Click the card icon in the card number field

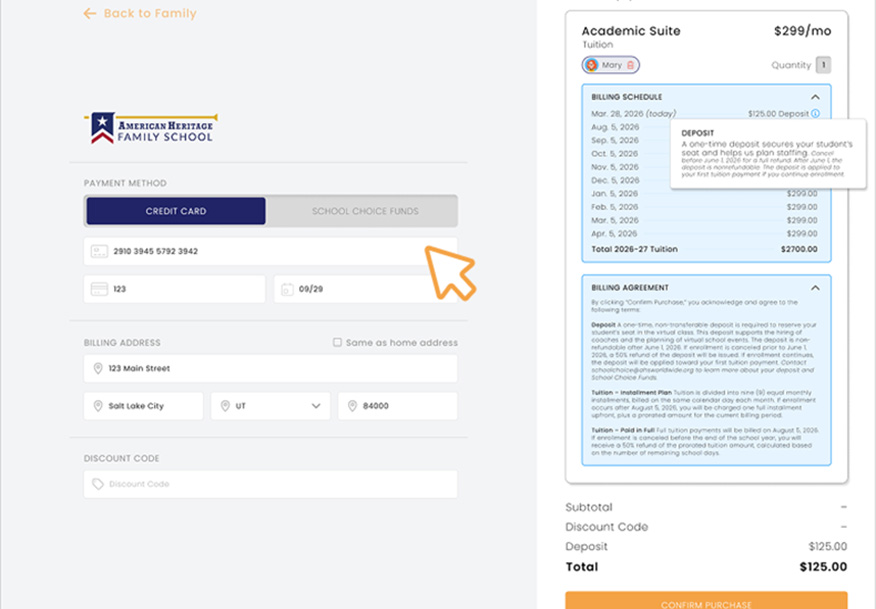click(x=99, y=252)
